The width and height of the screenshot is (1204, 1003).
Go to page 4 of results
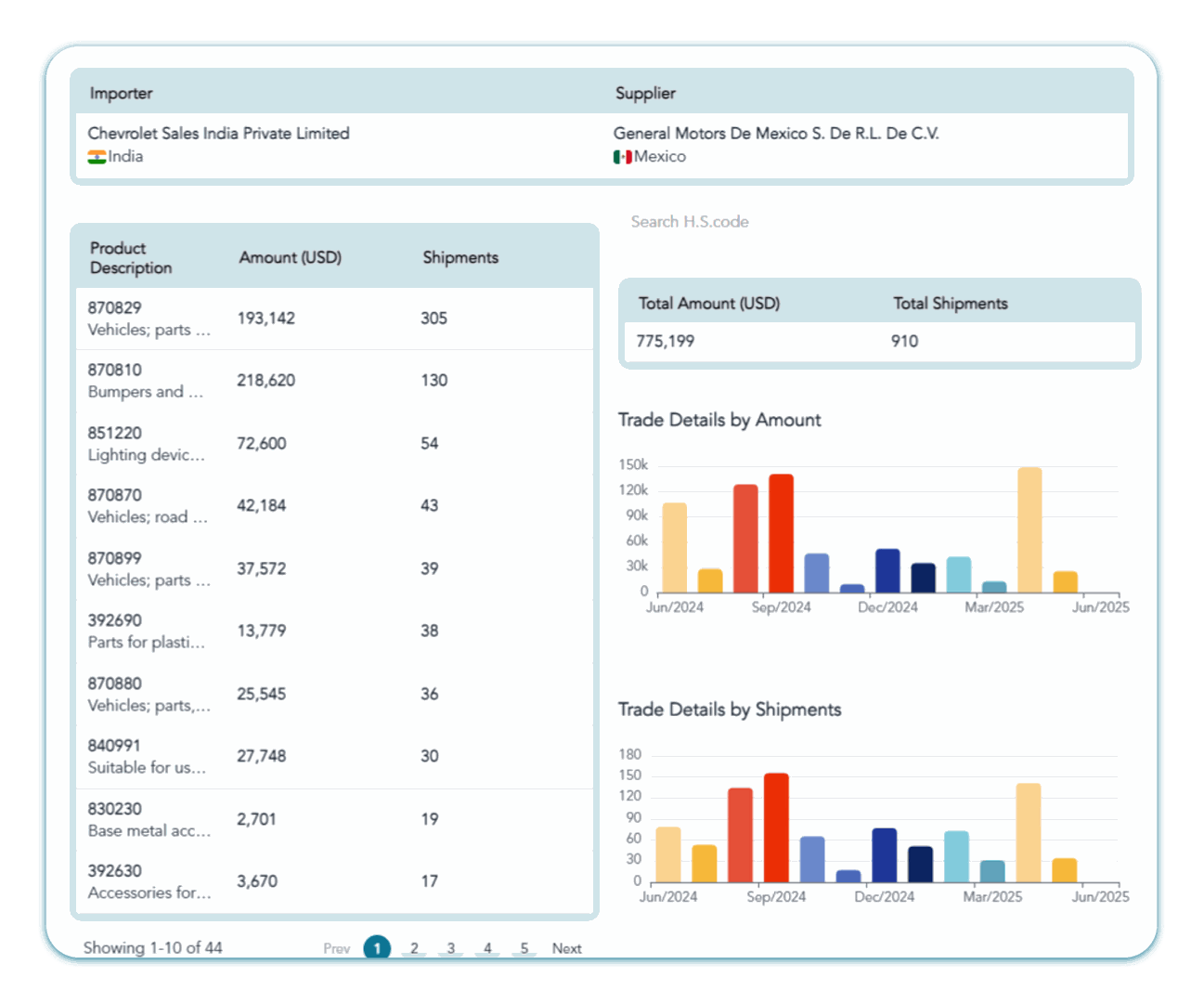pos(487,948)
